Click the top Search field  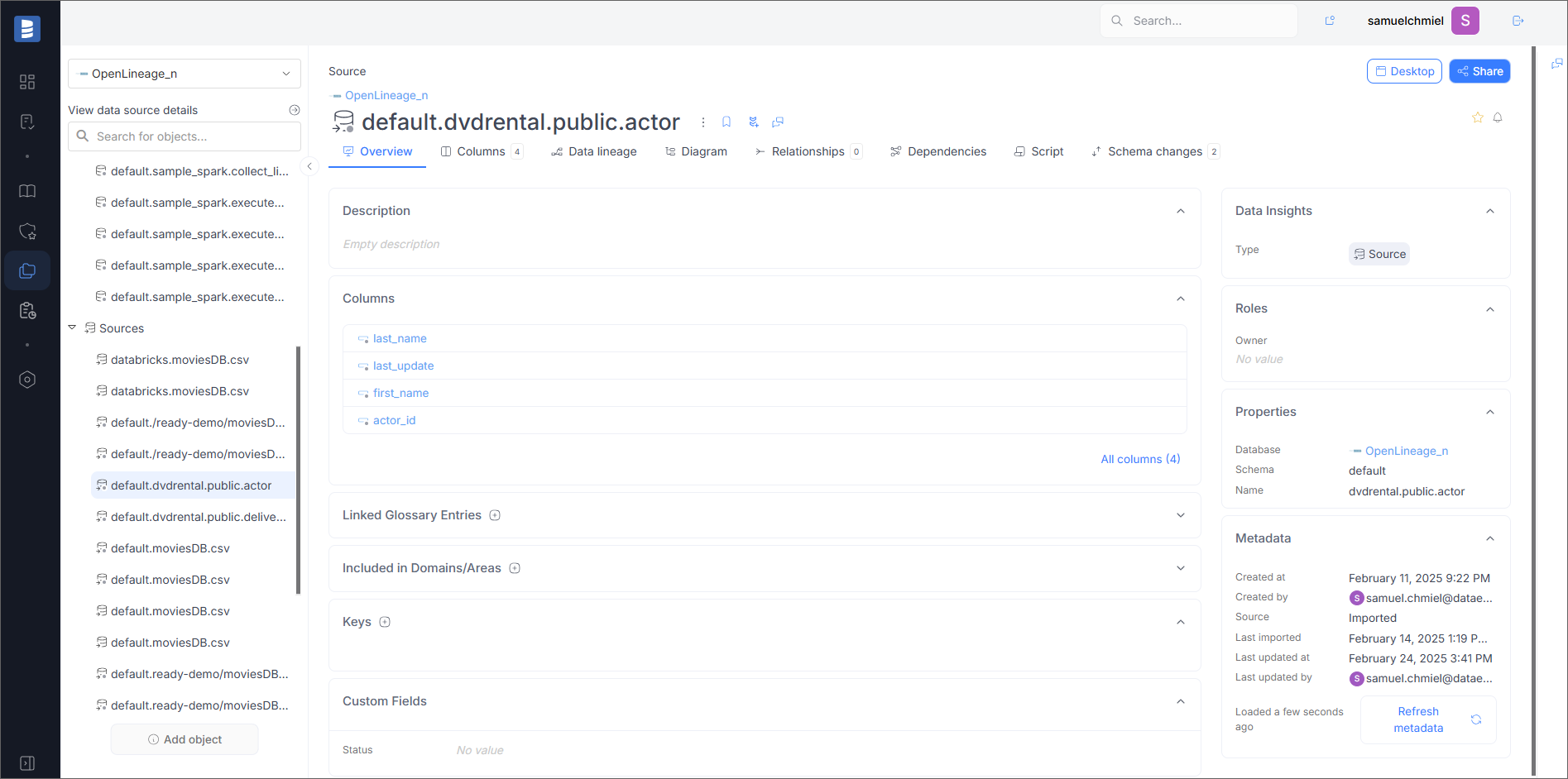[1199, 21]
